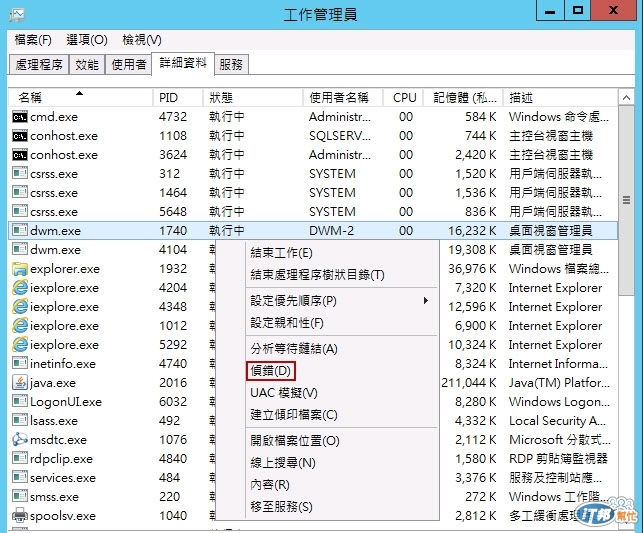Sort by the PID column header
This screenshot has height=533, width=643.
coord(178,98)
